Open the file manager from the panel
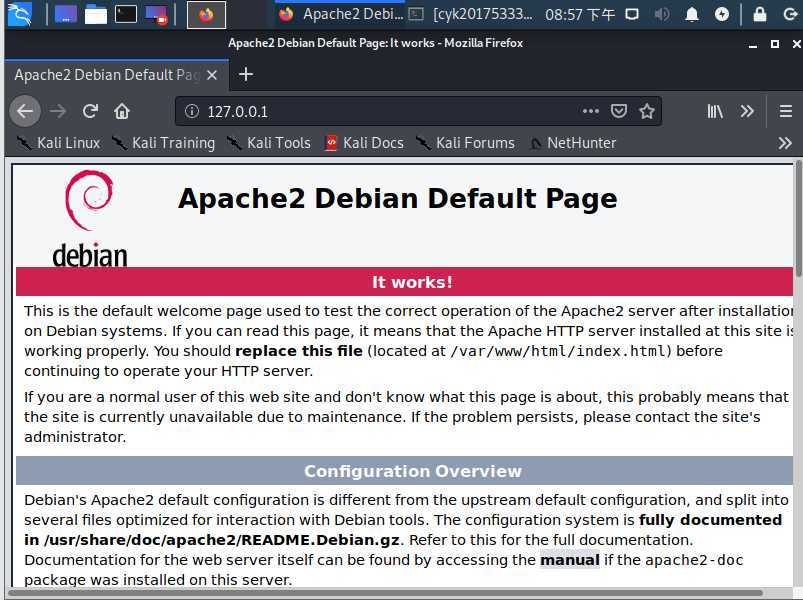Viewport: 803px width, 600px height. click(x=96, y=14)
